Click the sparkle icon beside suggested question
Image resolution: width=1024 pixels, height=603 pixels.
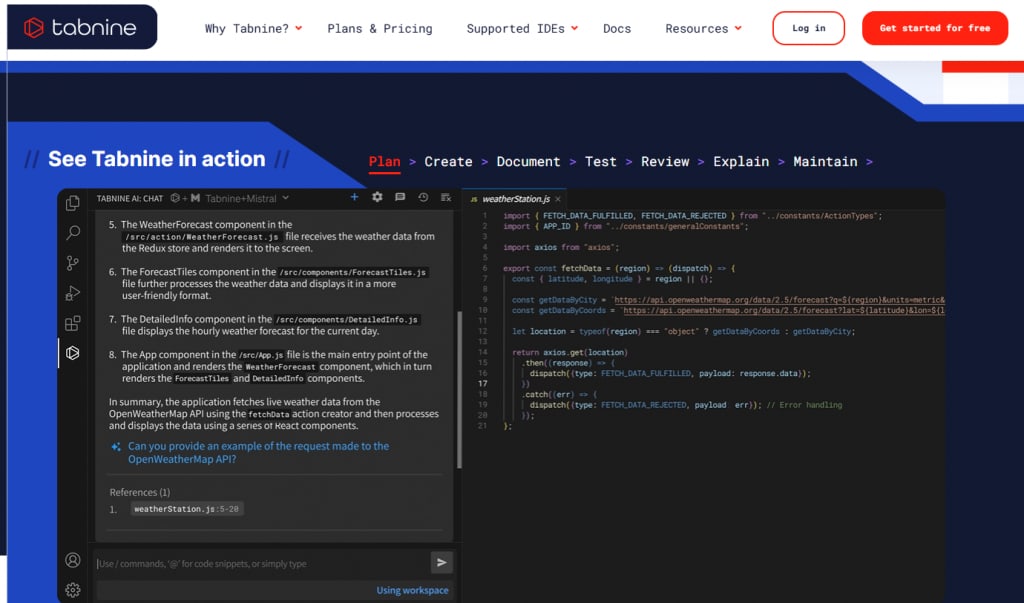click(116, 447)
